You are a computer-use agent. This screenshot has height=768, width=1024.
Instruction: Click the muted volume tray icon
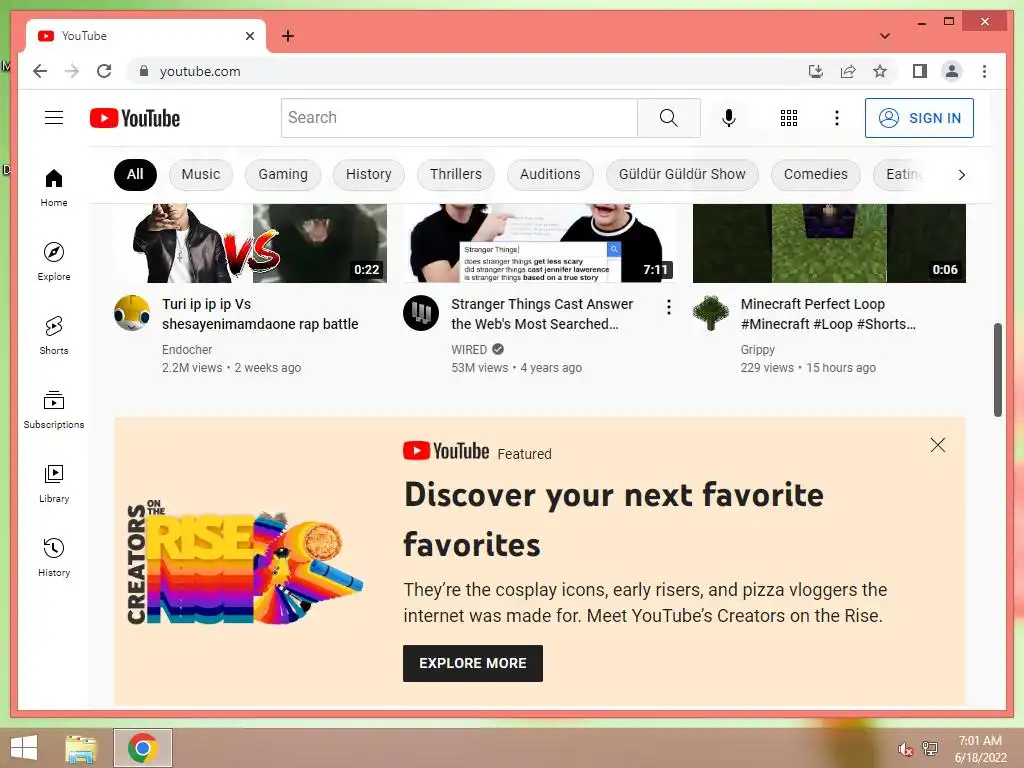click(x=905, y=749)
